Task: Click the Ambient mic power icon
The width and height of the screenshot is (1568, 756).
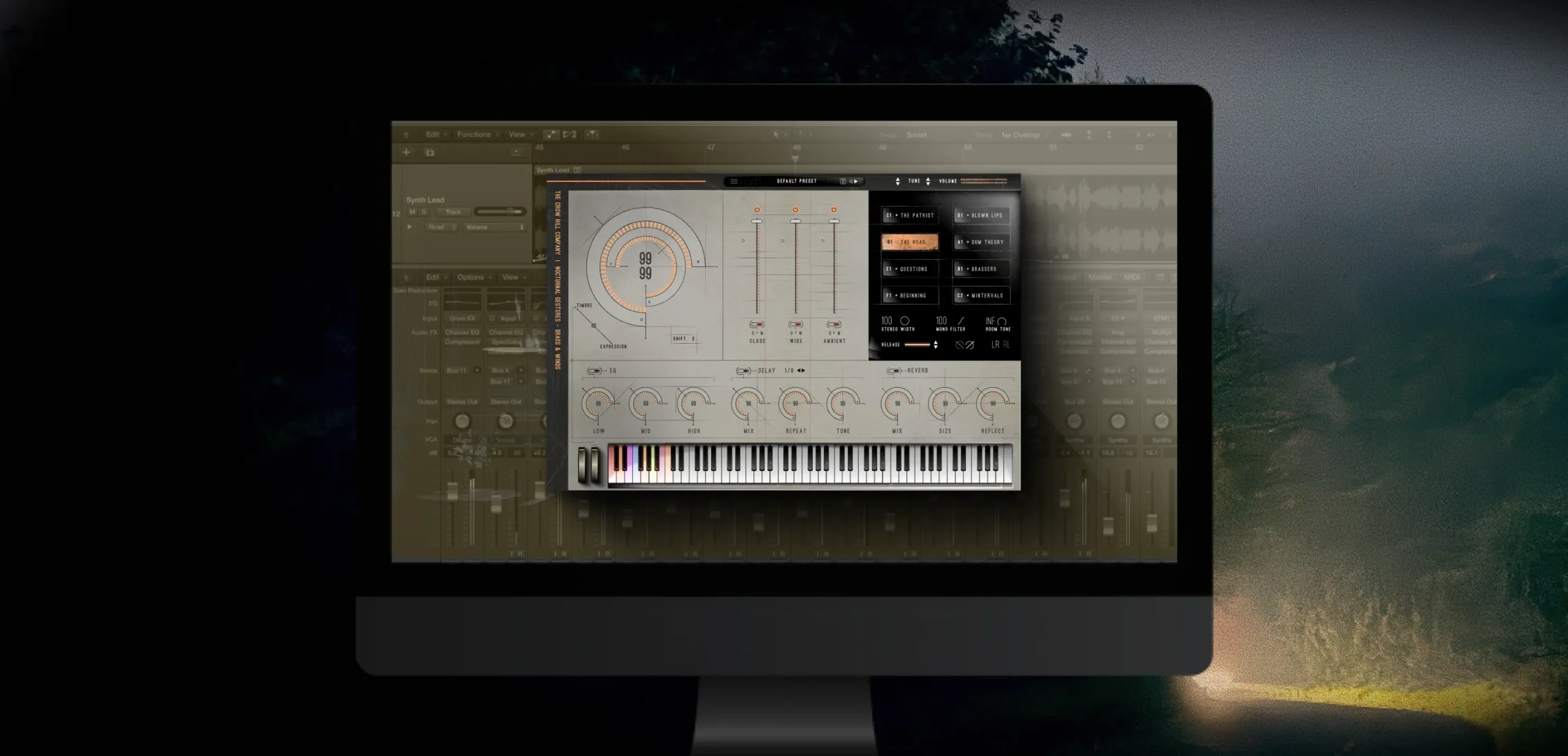Action: click(834, 210)
